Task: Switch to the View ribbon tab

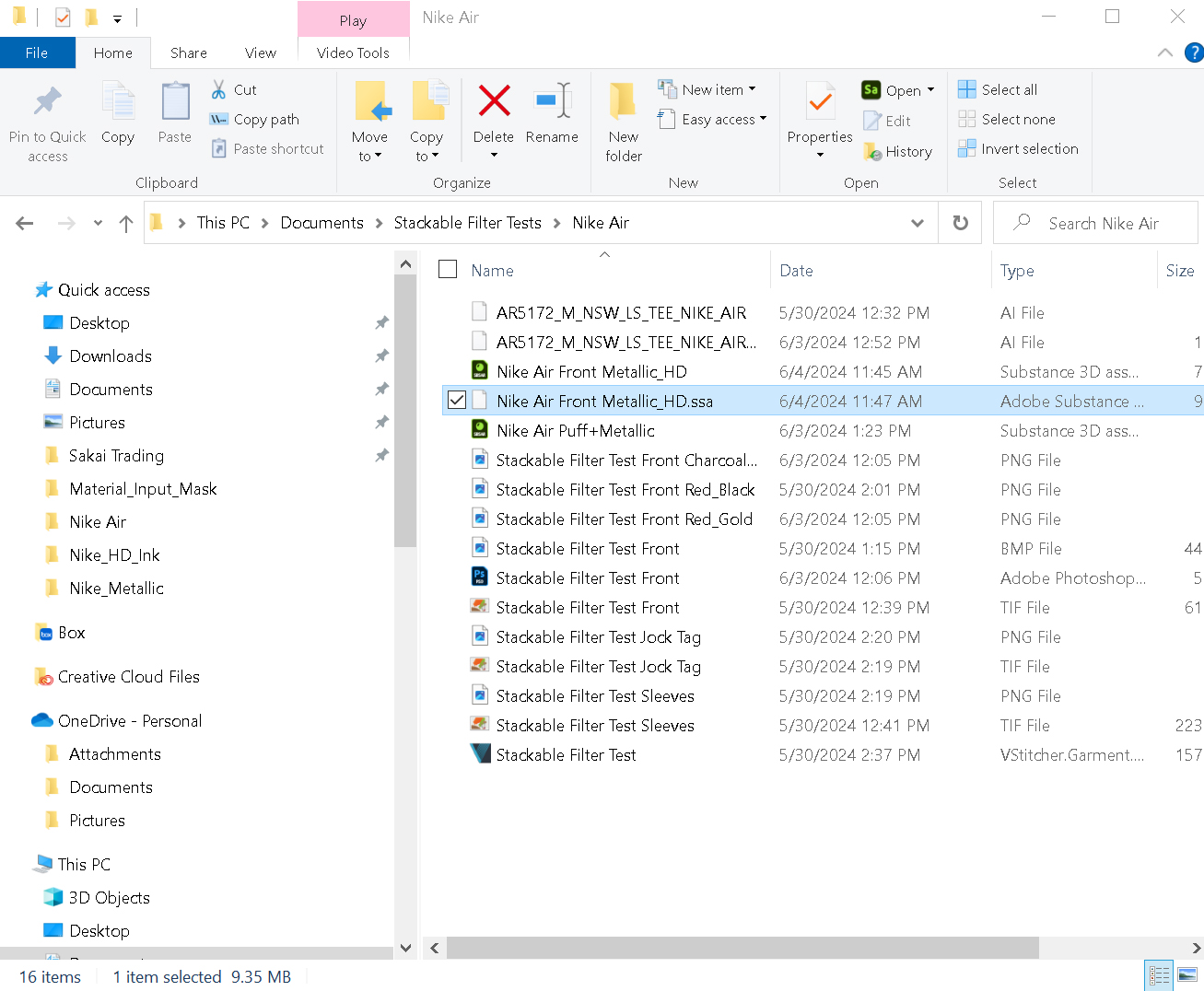Action: click(260, 52)
